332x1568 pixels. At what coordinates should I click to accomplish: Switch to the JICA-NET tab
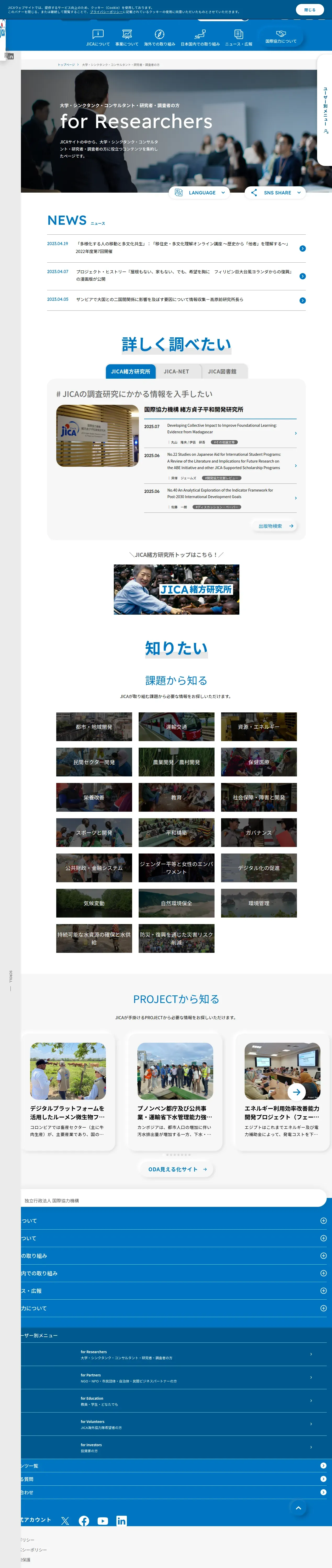click(x=177, y=371)
